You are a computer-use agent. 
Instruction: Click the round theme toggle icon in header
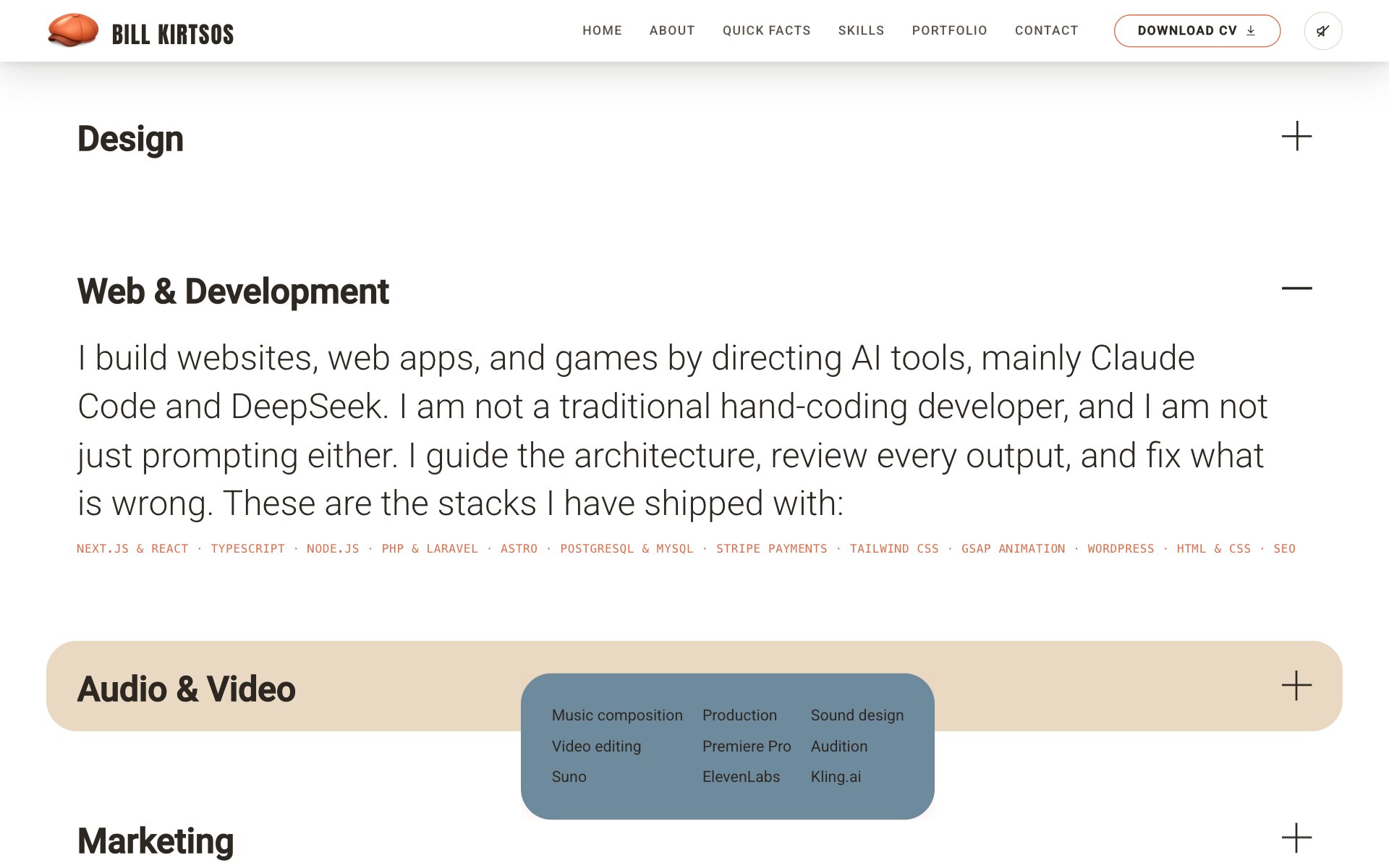point(1322,31)
